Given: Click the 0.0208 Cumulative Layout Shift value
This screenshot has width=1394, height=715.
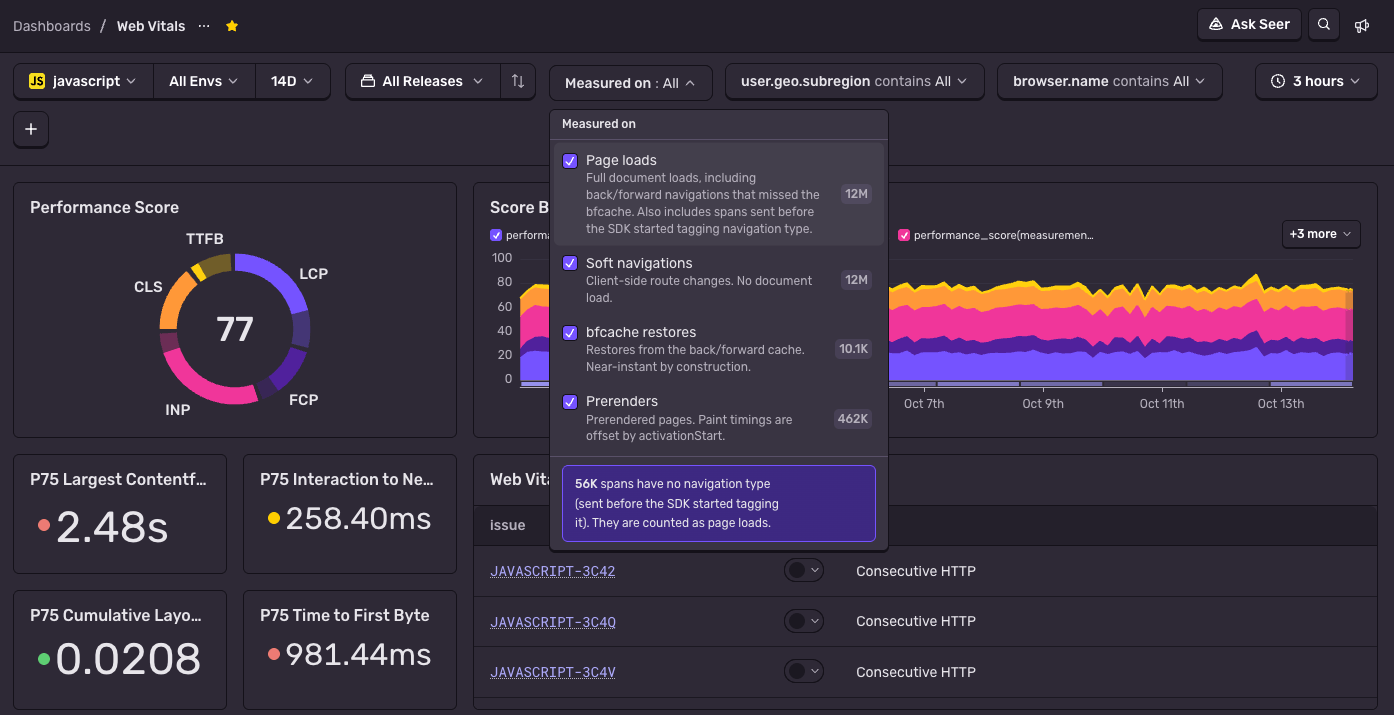Looking at the screenshot, I should click(x=128, y=659).
